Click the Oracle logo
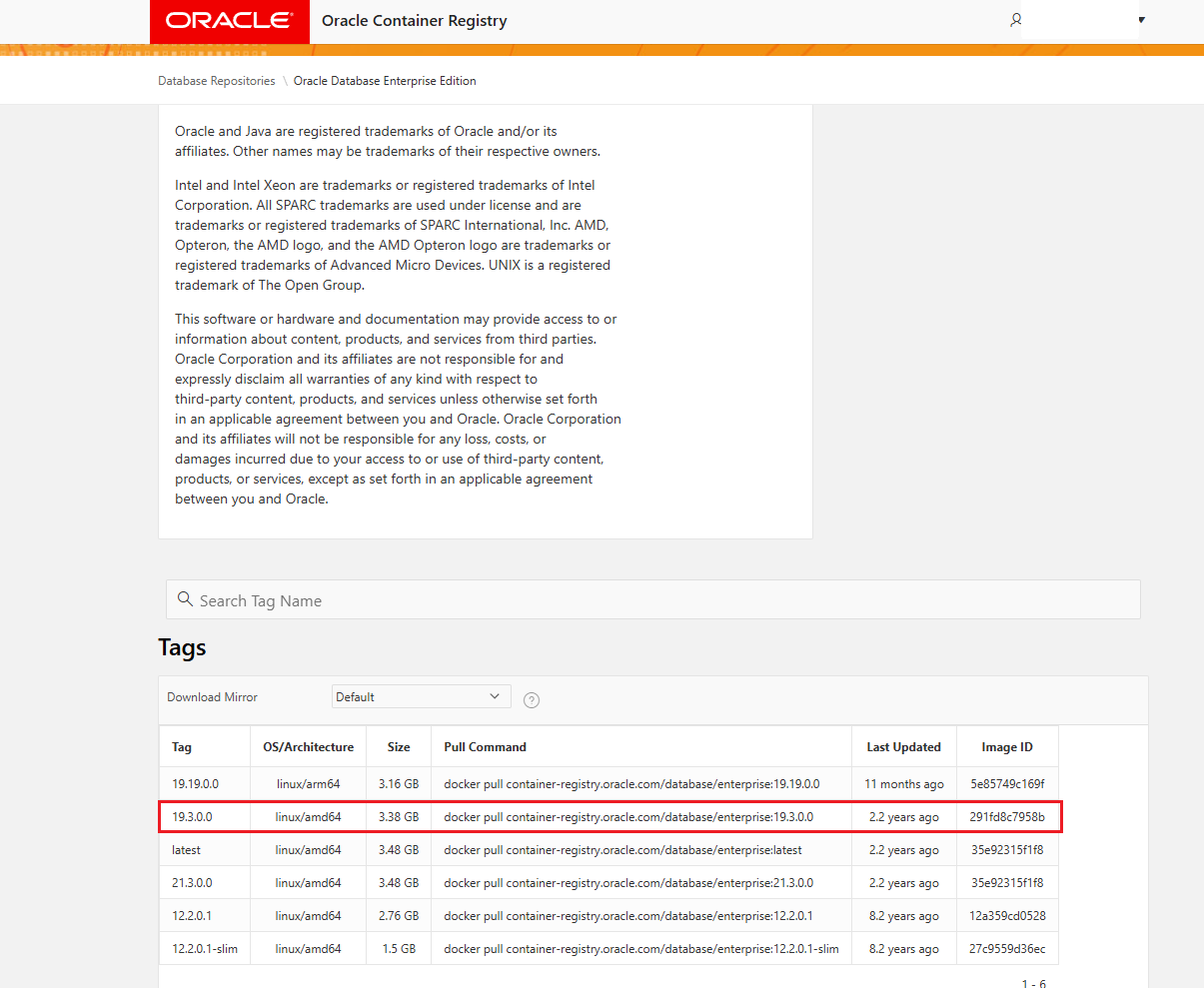Viewport: 1204px width, 988px height. [x=229, y=21]
